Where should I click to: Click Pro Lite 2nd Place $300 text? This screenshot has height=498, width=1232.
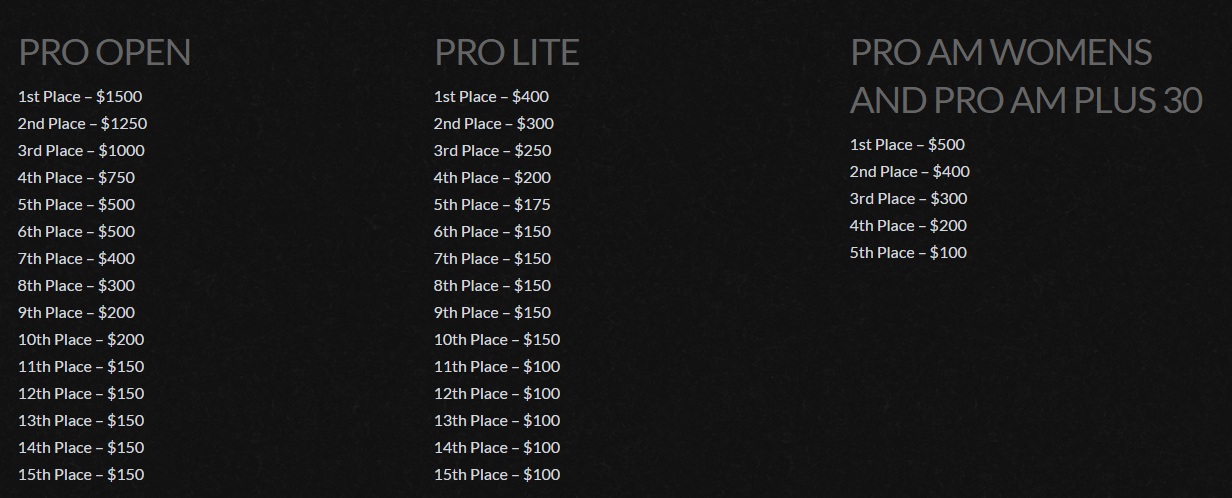click(493, 124)
